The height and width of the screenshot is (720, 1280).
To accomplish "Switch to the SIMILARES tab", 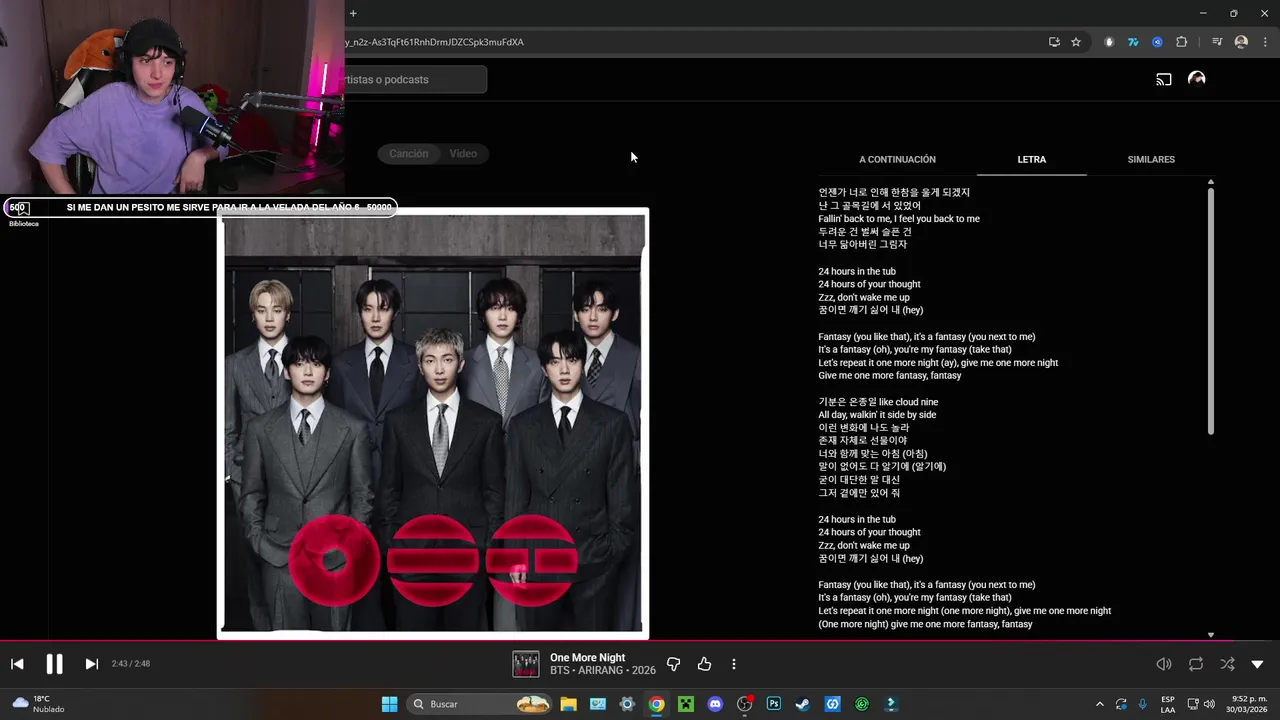I will 1151,159.
